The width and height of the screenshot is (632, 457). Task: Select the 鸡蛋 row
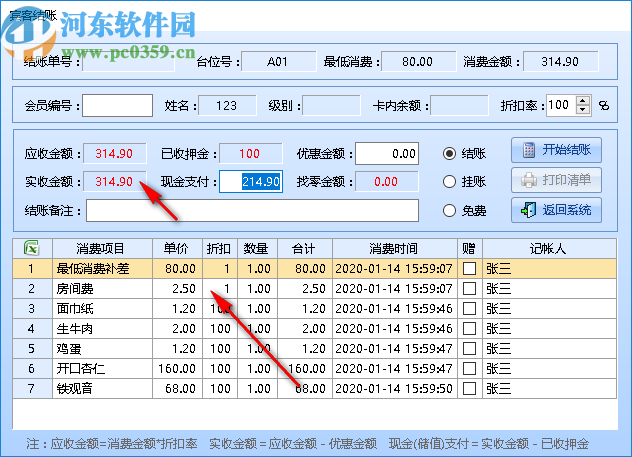point(314,349)
